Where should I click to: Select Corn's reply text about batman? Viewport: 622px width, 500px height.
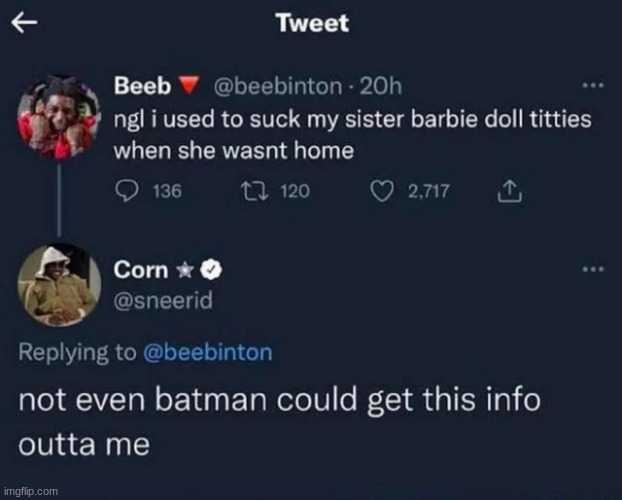click(280, 420)
